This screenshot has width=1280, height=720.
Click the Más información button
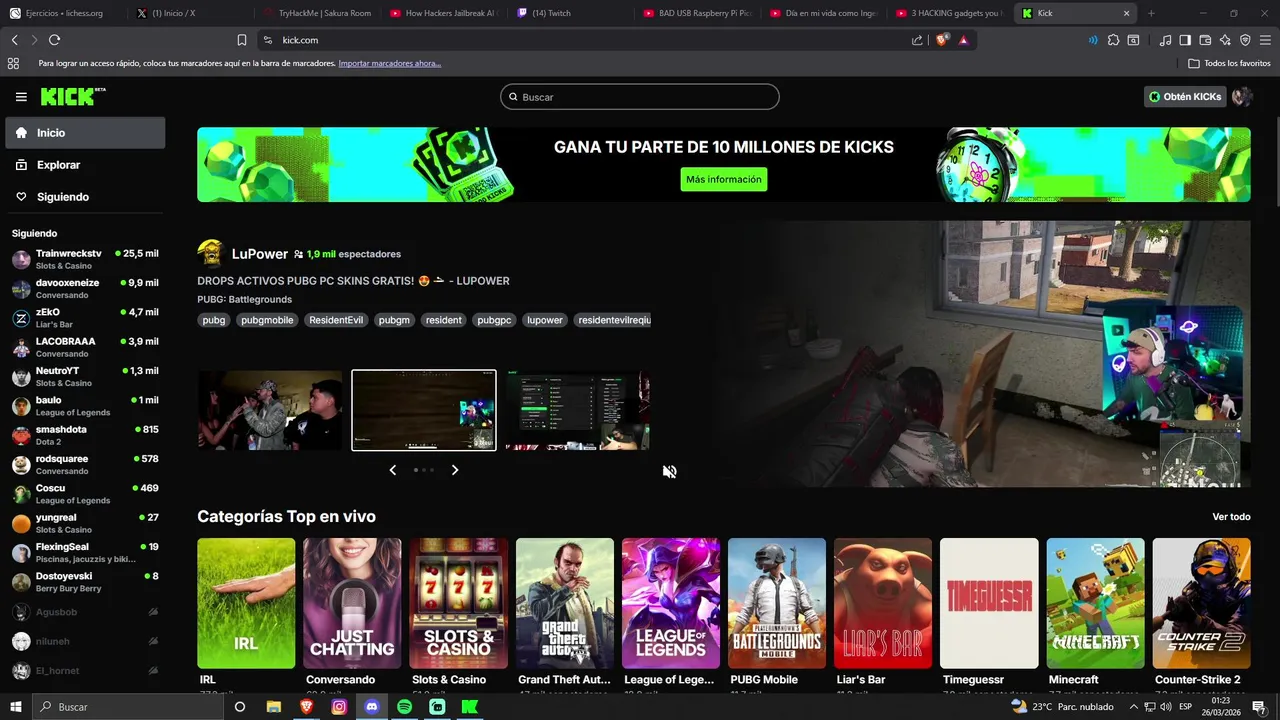724,179
